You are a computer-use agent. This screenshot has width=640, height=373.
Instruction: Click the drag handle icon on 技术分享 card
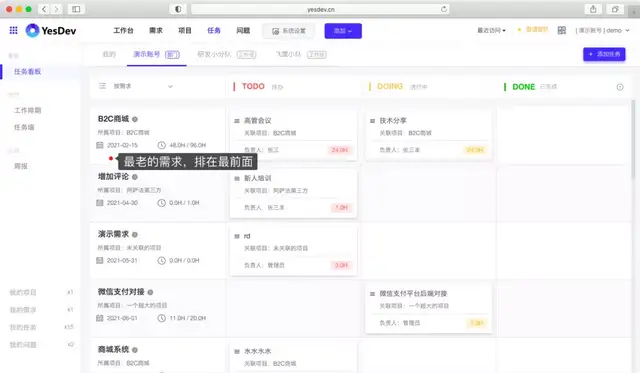(372, 121)
